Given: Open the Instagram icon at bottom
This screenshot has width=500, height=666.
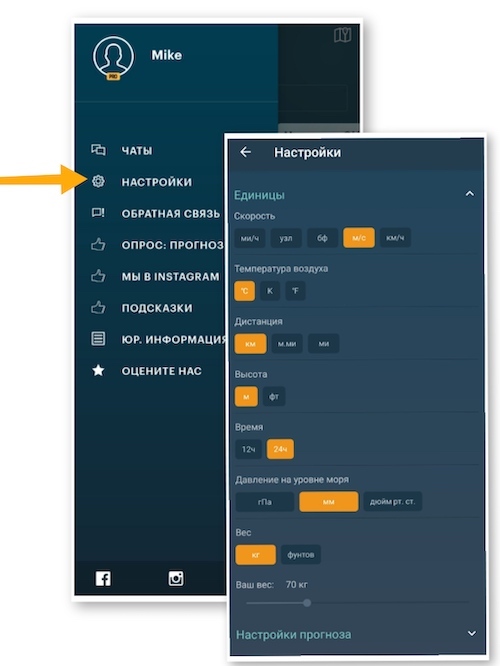Looking at the screenshot, I should click(176, 578).
